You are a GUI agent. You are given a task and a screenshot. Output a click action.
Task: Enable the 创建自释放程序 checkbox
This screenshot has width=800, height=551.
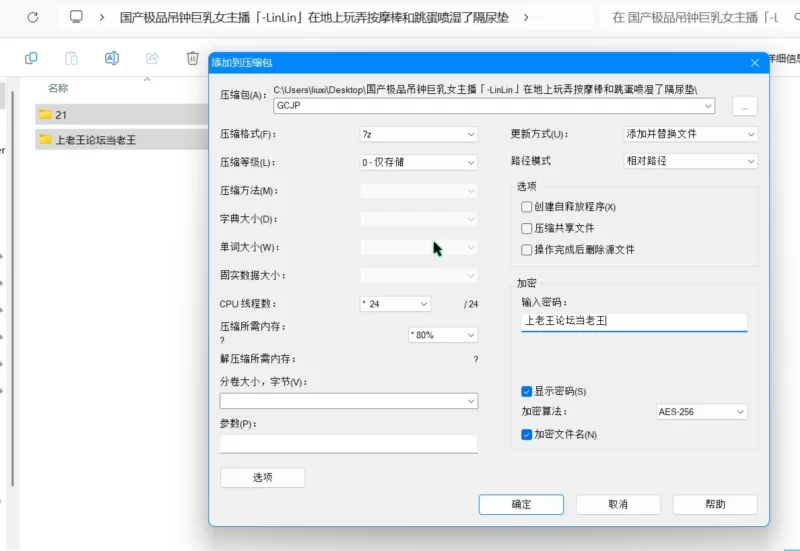coord(527,207)
